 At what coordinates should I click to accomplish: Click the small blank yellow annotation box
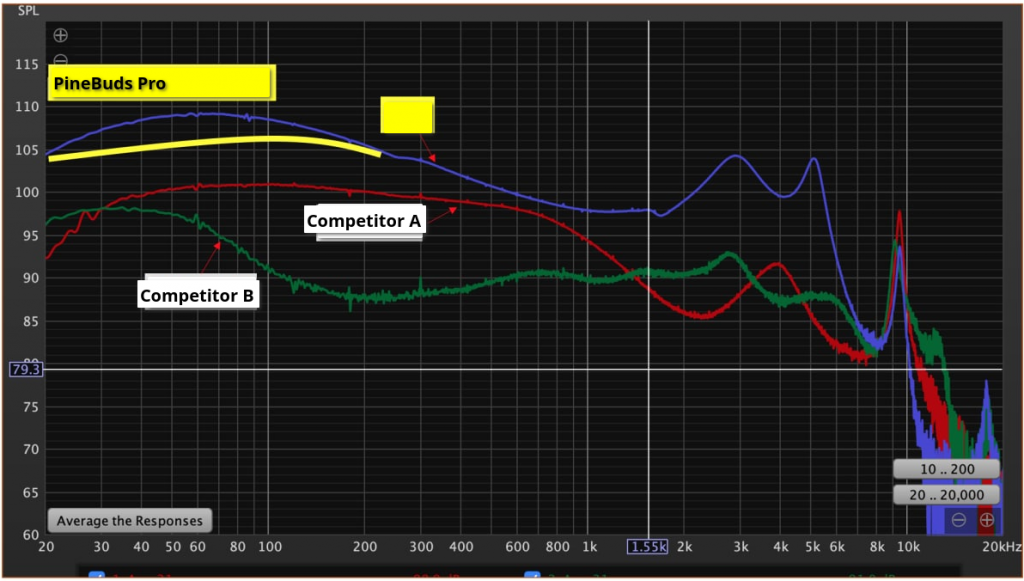(407, 115)
